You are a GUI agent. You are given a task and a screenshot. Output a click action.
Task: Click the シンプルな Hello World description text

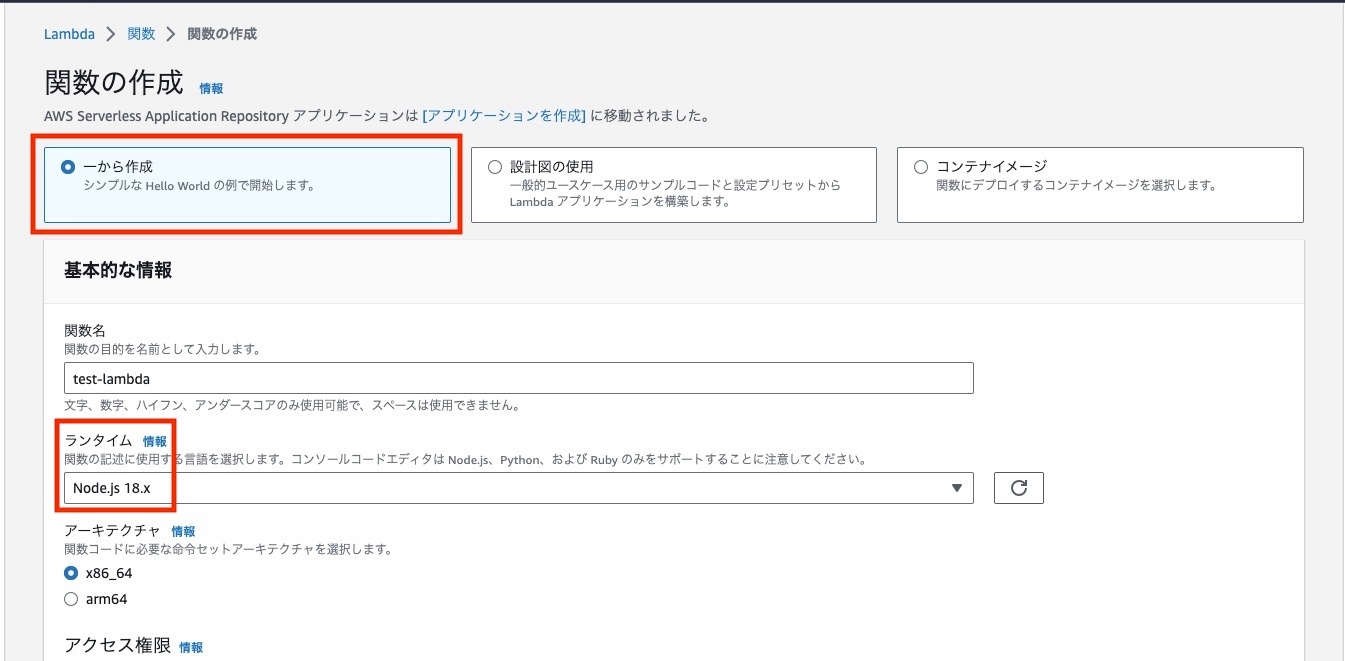199,185
